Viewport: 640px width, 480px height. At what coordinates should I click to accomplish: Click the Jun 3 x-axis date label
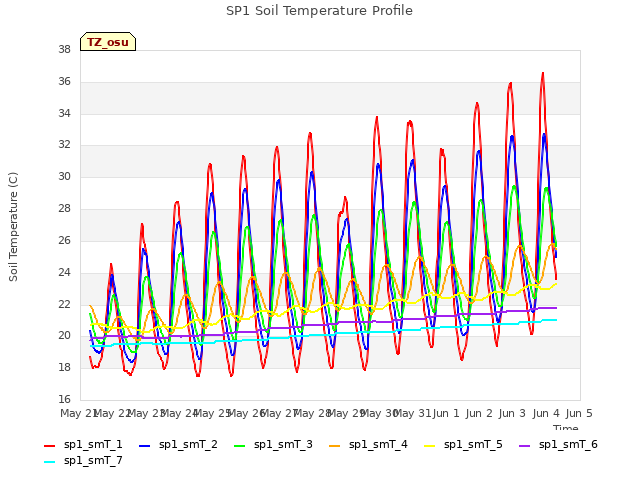pyautogui.click(x=512, y=413)
